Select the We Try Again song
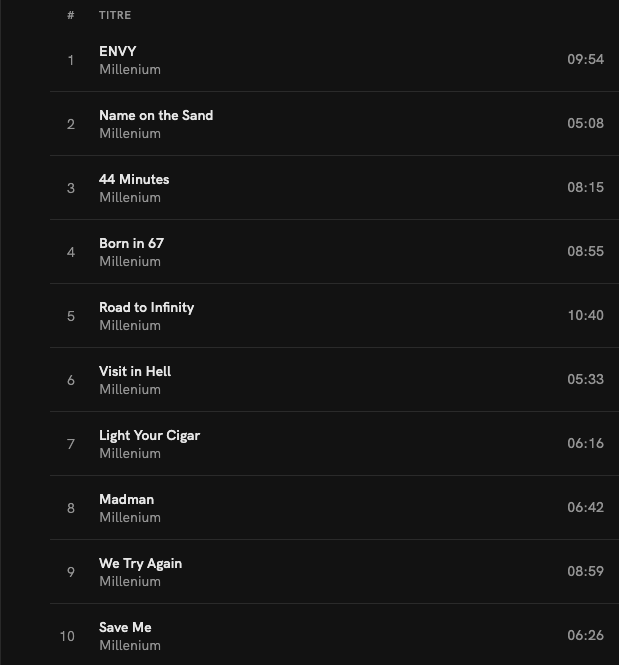 (140, 563)
